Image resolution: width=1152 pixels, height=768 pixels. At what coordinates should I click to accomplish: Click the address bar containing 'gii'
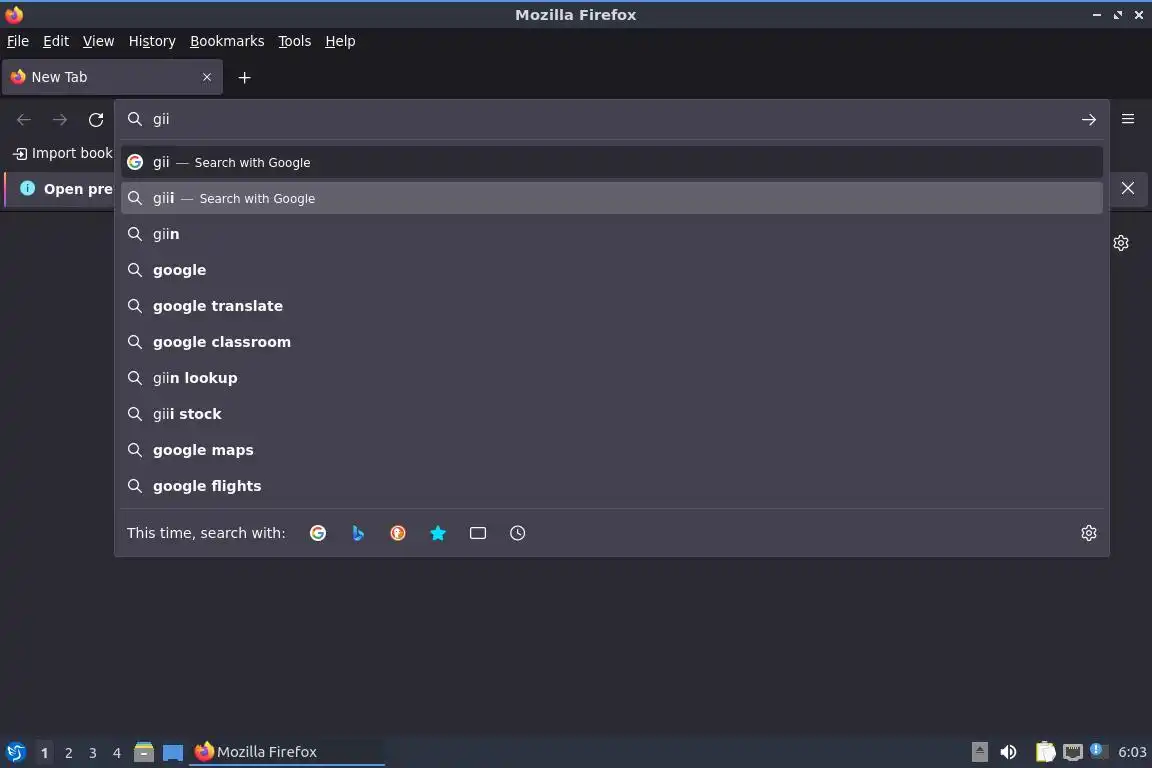pos(612,119)
